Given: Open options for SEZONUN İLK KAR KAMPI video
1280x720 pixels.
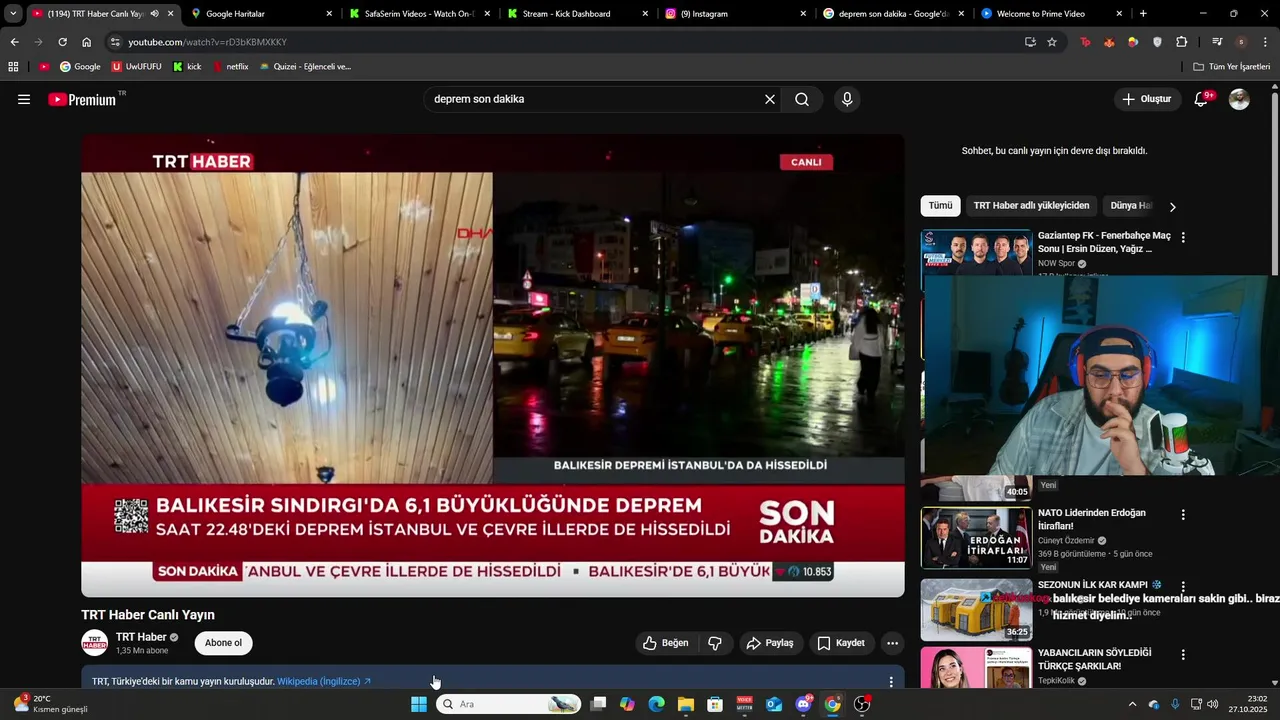Looking at the screenshot, I should coord(1183,587).
